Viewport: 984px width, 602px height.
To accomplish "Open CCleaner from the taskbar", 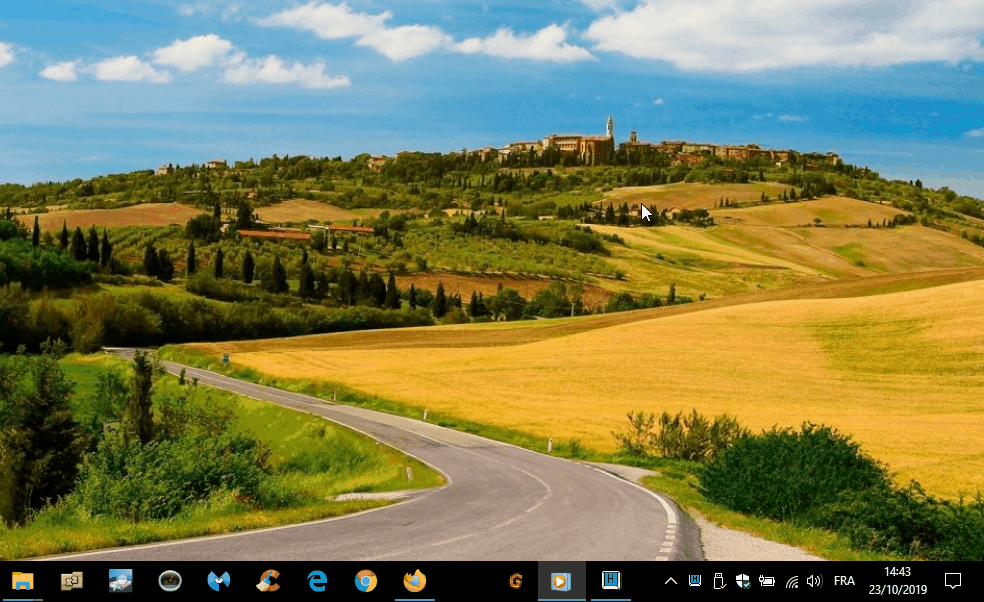I will 268,581.
